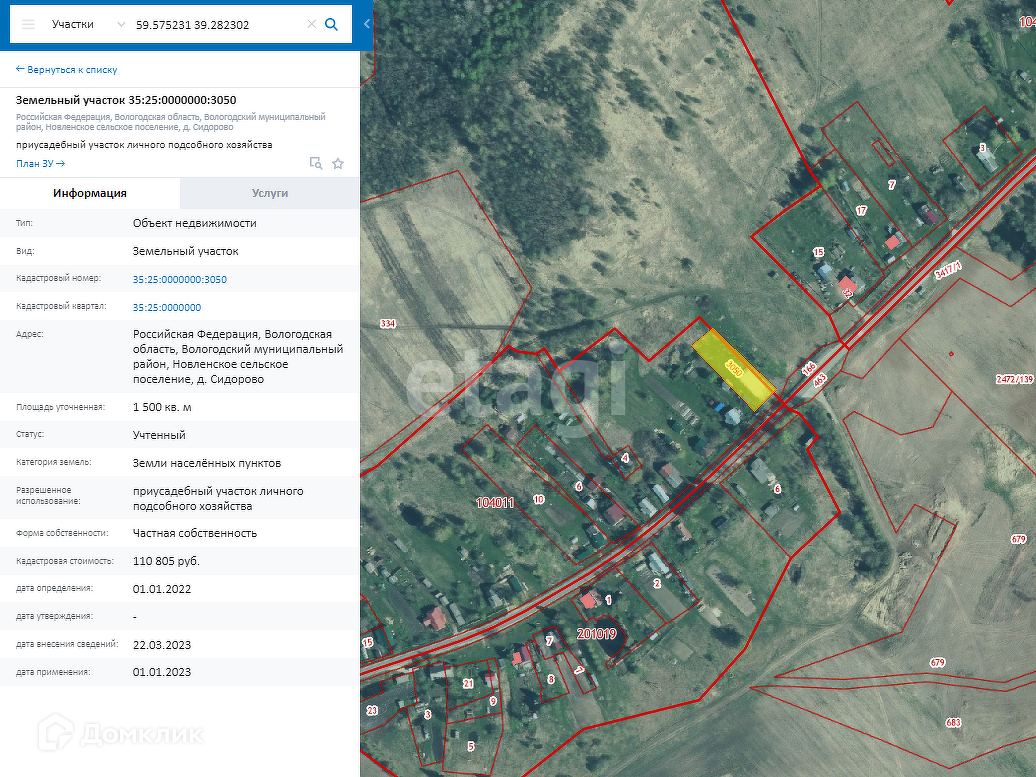Click parcel label 104011 on map
This screenshot has height=777, width=1036.
(495, 503)
